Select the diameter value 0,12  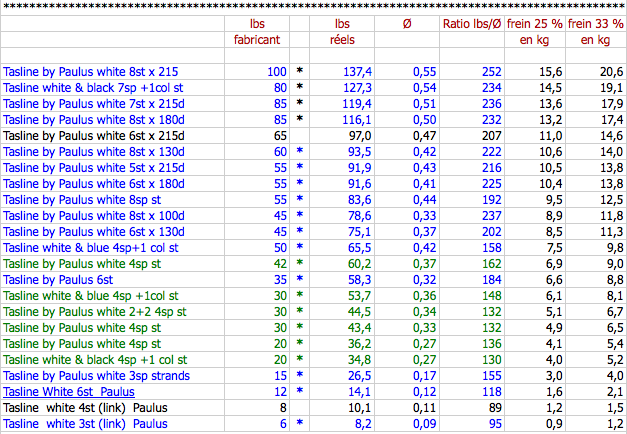point(424,392)
